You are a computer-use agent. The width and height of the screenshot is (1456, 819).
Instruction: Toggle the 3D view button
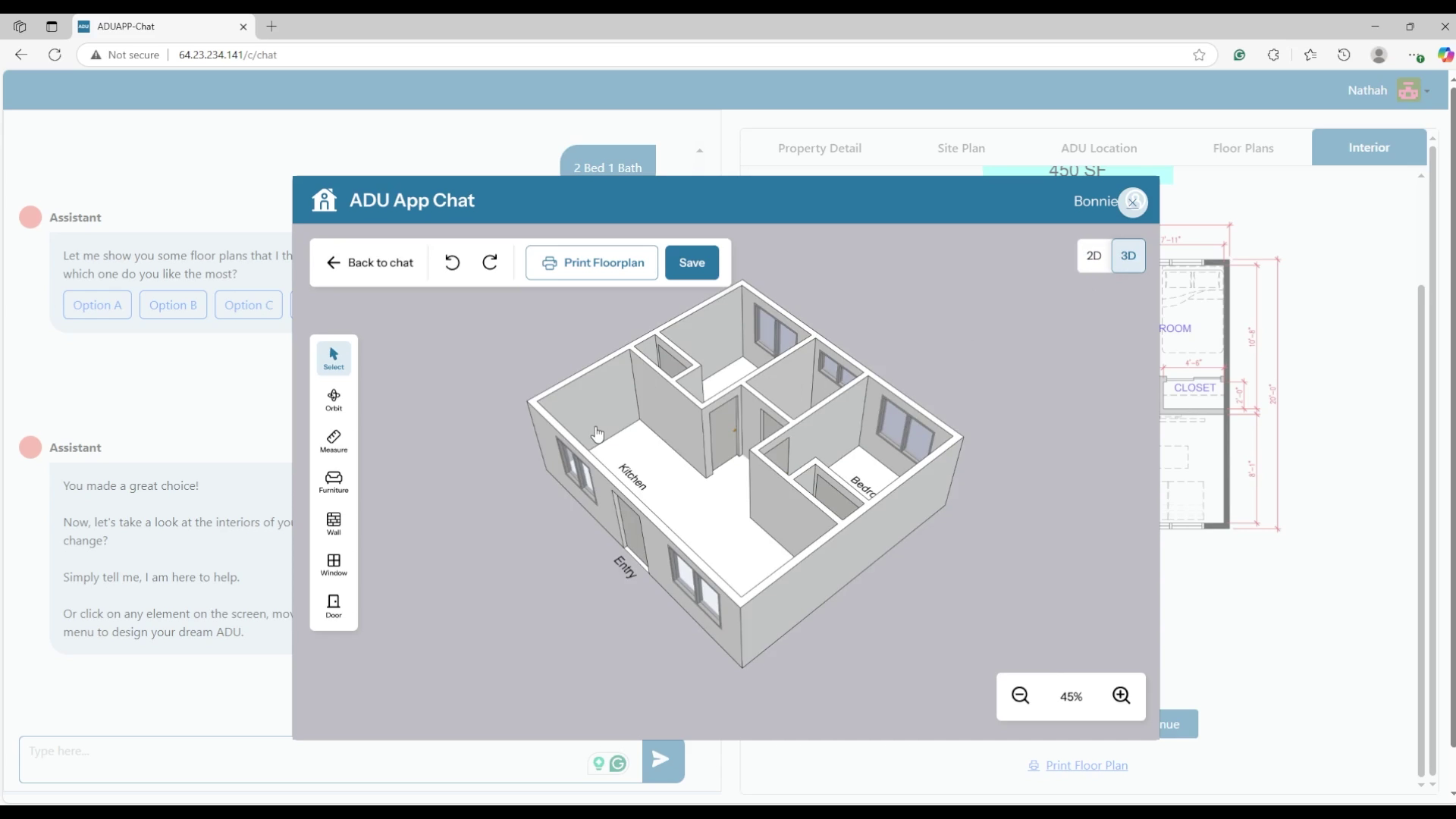pos(1128,256)
